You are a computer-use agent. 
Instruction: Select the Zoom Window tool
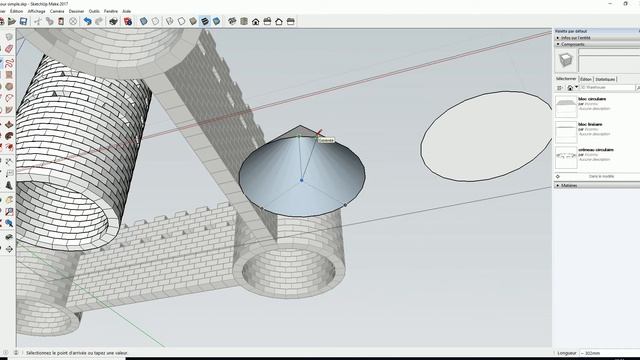pyautogui.click(x=9, y=212)
